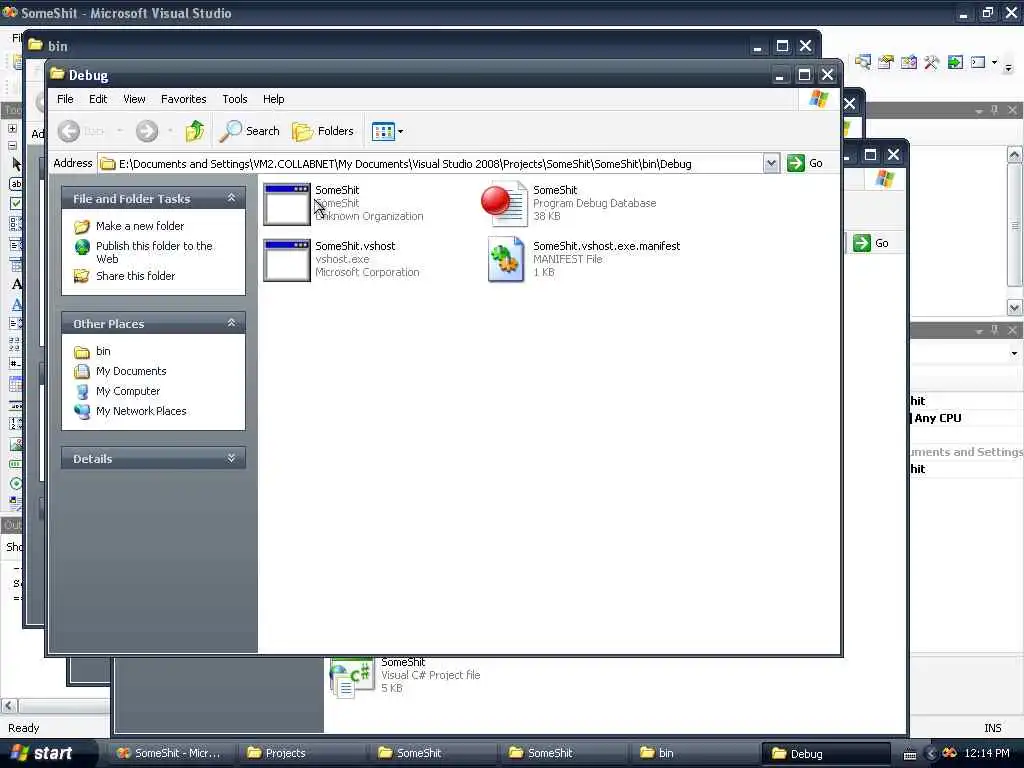1024x768 pixels.
Task: Open Toolbox icon in Visual Studio toolbar
Action: [x=931, y=62]
